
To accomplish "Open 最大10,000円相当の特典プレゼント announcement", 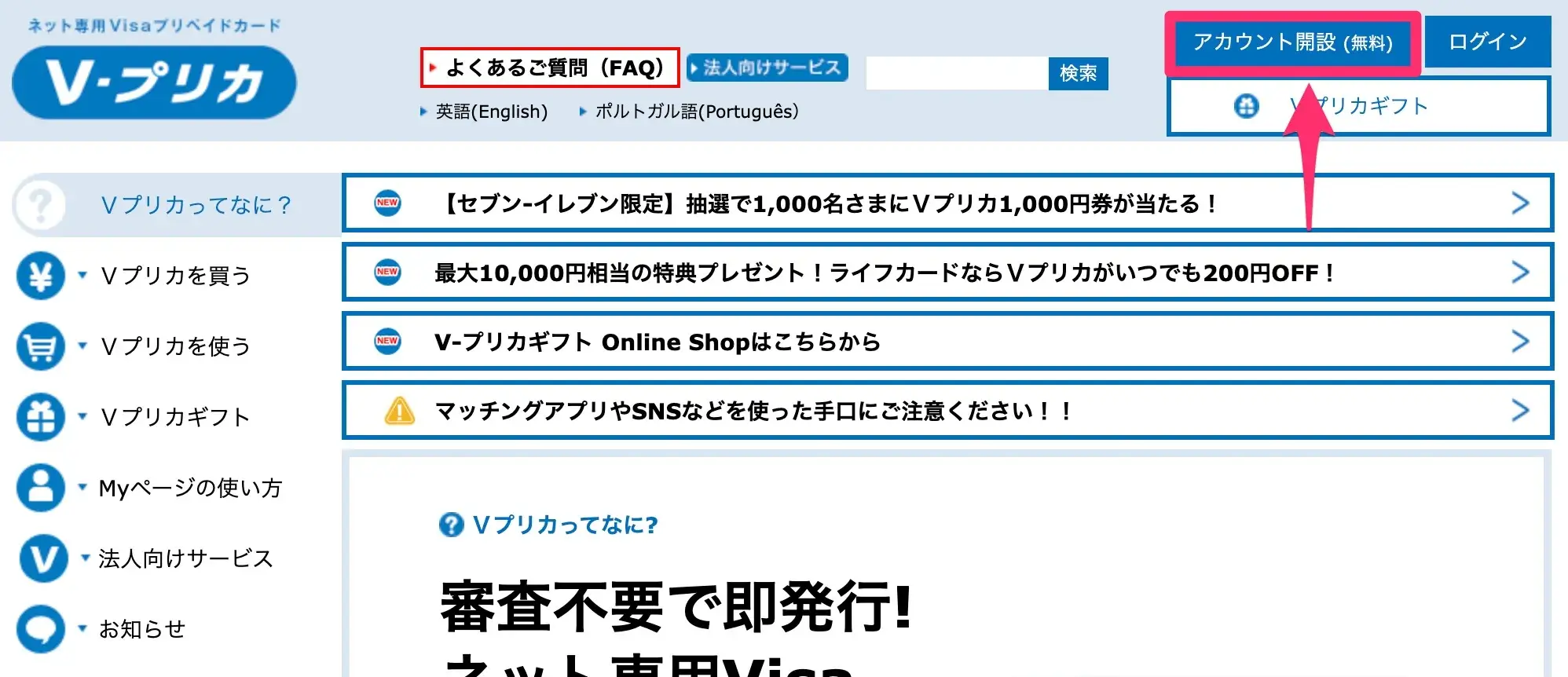I will click(947, 273).
